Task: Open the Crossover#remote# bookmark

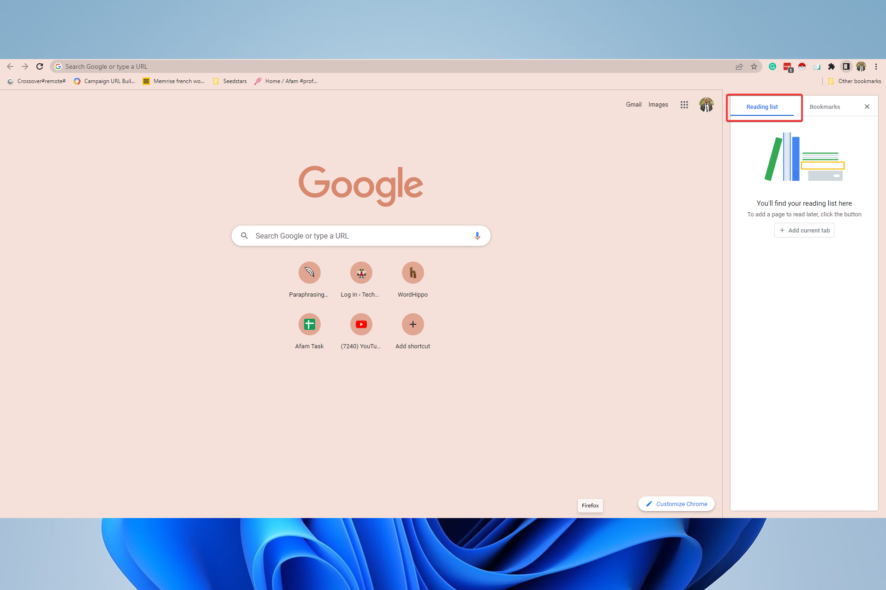Action: coord(36,81)
